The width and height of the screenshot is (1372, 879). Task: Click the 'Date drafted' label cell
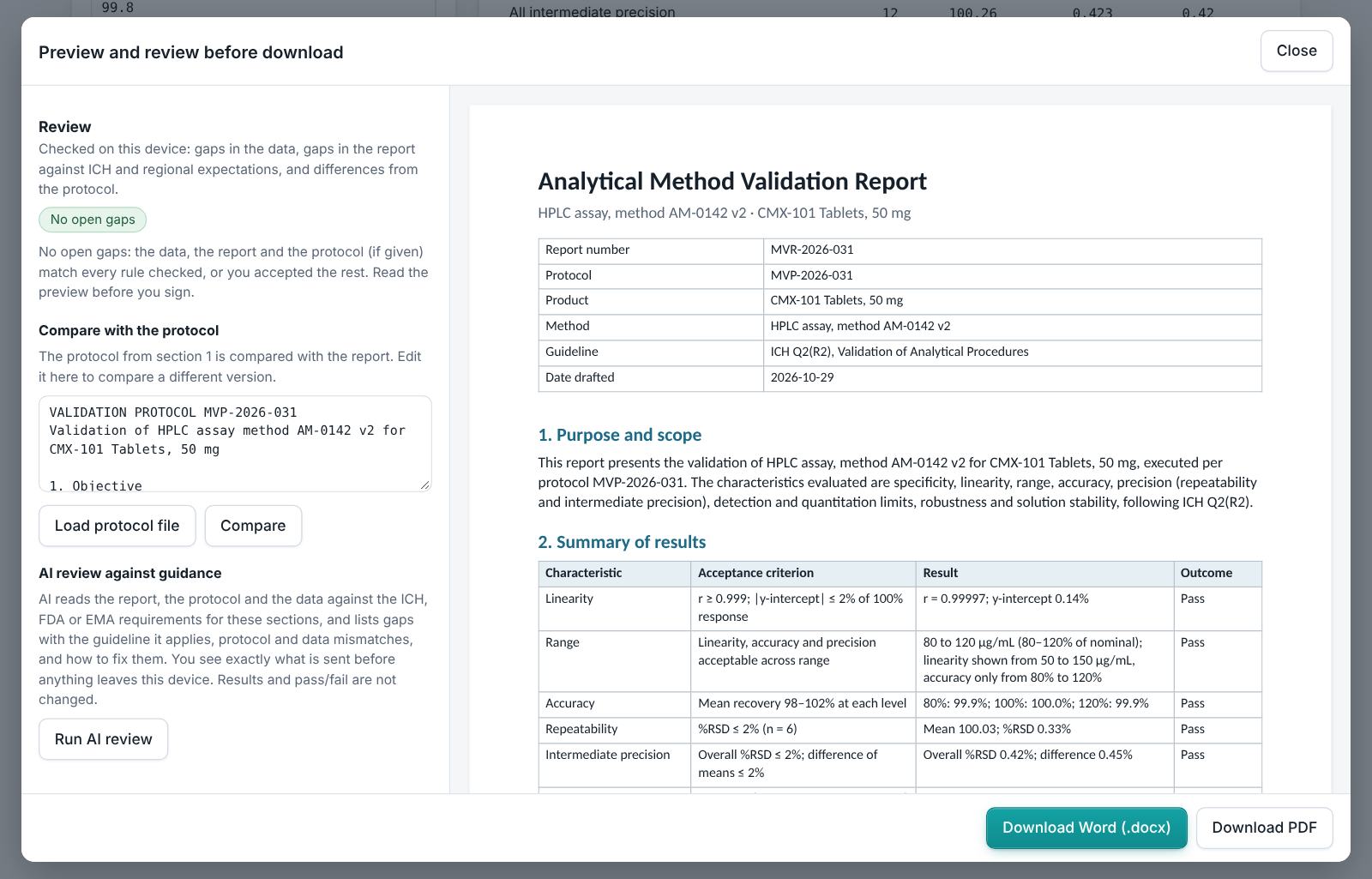[x=651, y=378]
